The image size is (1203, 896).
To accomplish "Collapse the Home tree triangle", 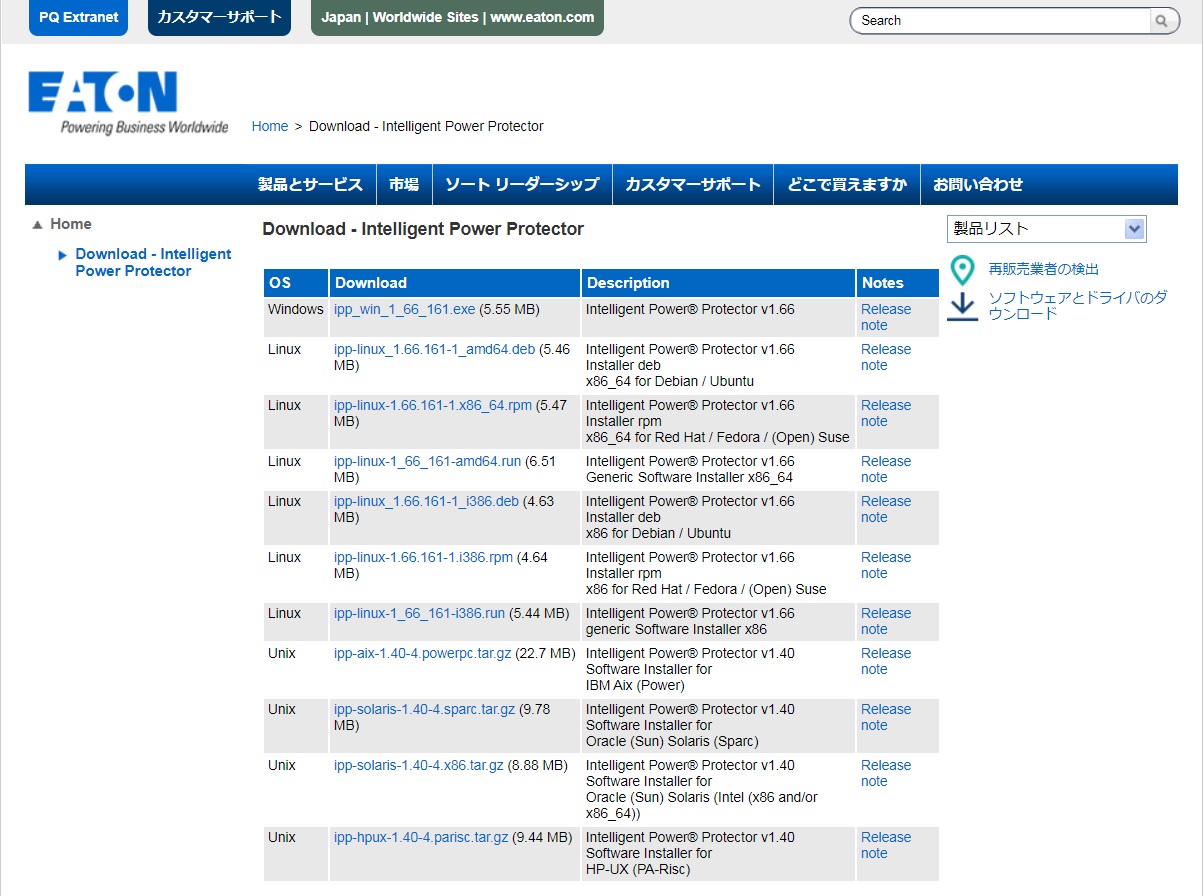I will [38, 225].
